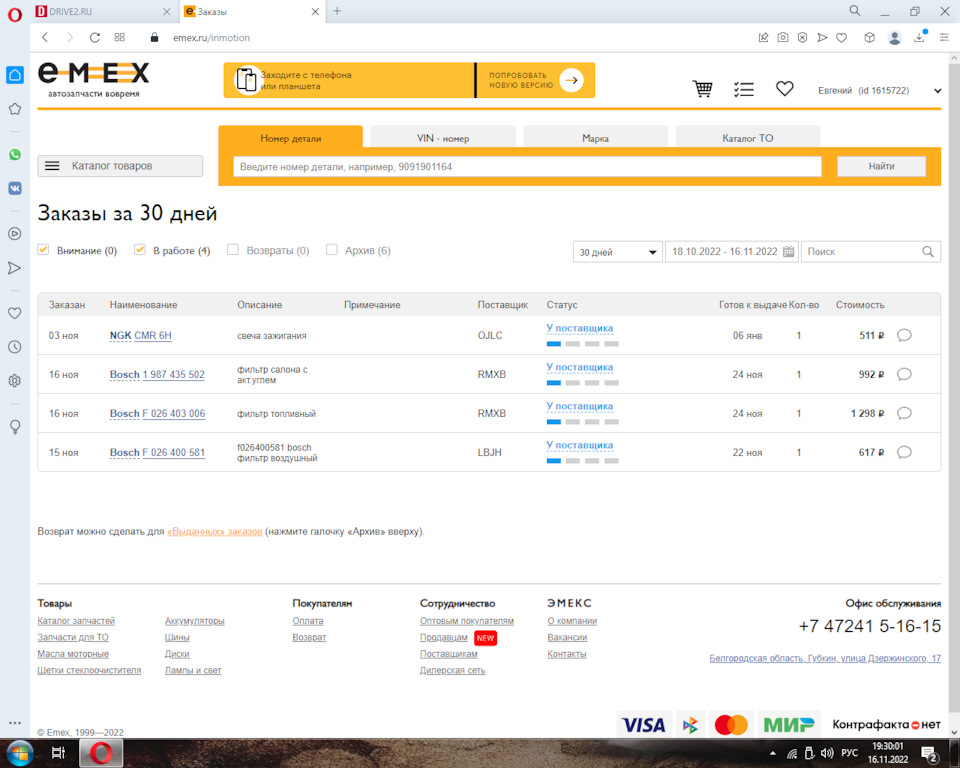
Task: Open WhatsApp in Opera sidebar
Action: click(x=15, y=155)
